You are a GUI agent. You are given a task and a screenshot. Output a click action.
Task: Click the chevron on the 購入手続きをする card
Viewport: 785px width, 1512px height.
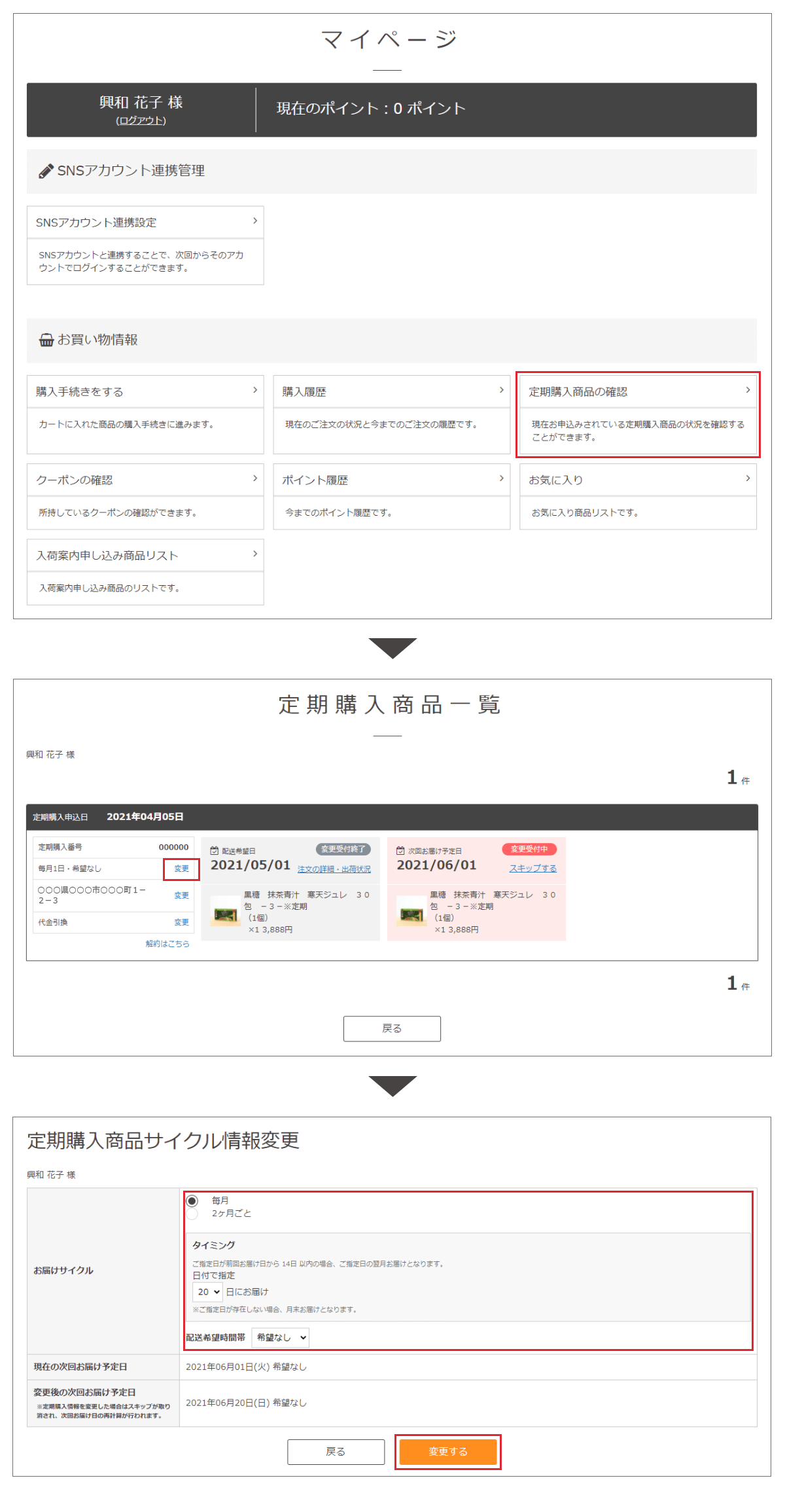pos(255,390)
